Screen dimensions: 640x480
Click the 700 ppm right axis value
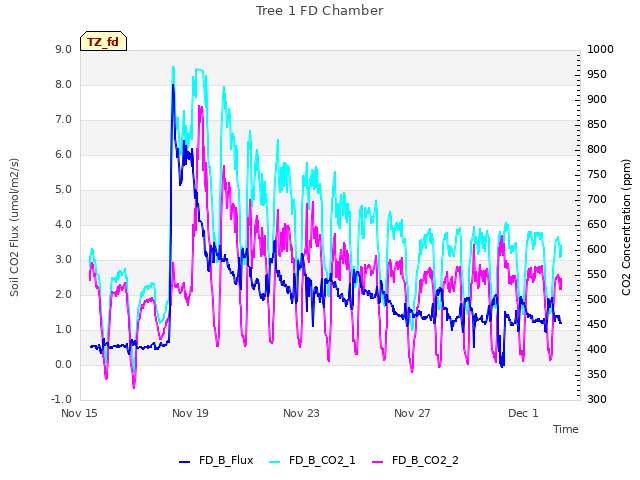point(597,200)
